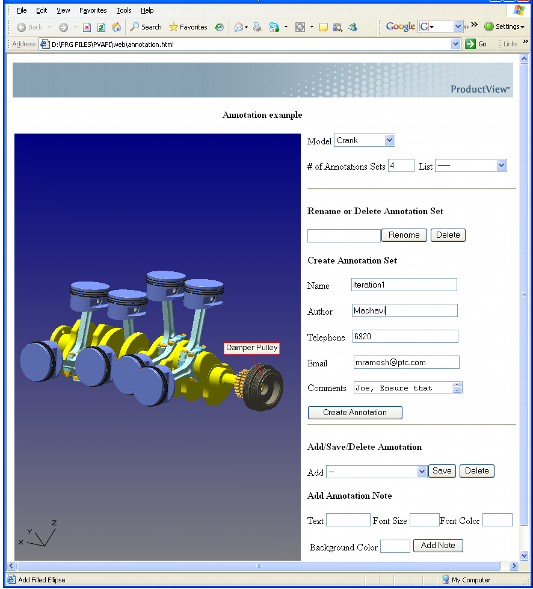Click the rename annotation set text field
Screen dimensions: 533x589
344,236
